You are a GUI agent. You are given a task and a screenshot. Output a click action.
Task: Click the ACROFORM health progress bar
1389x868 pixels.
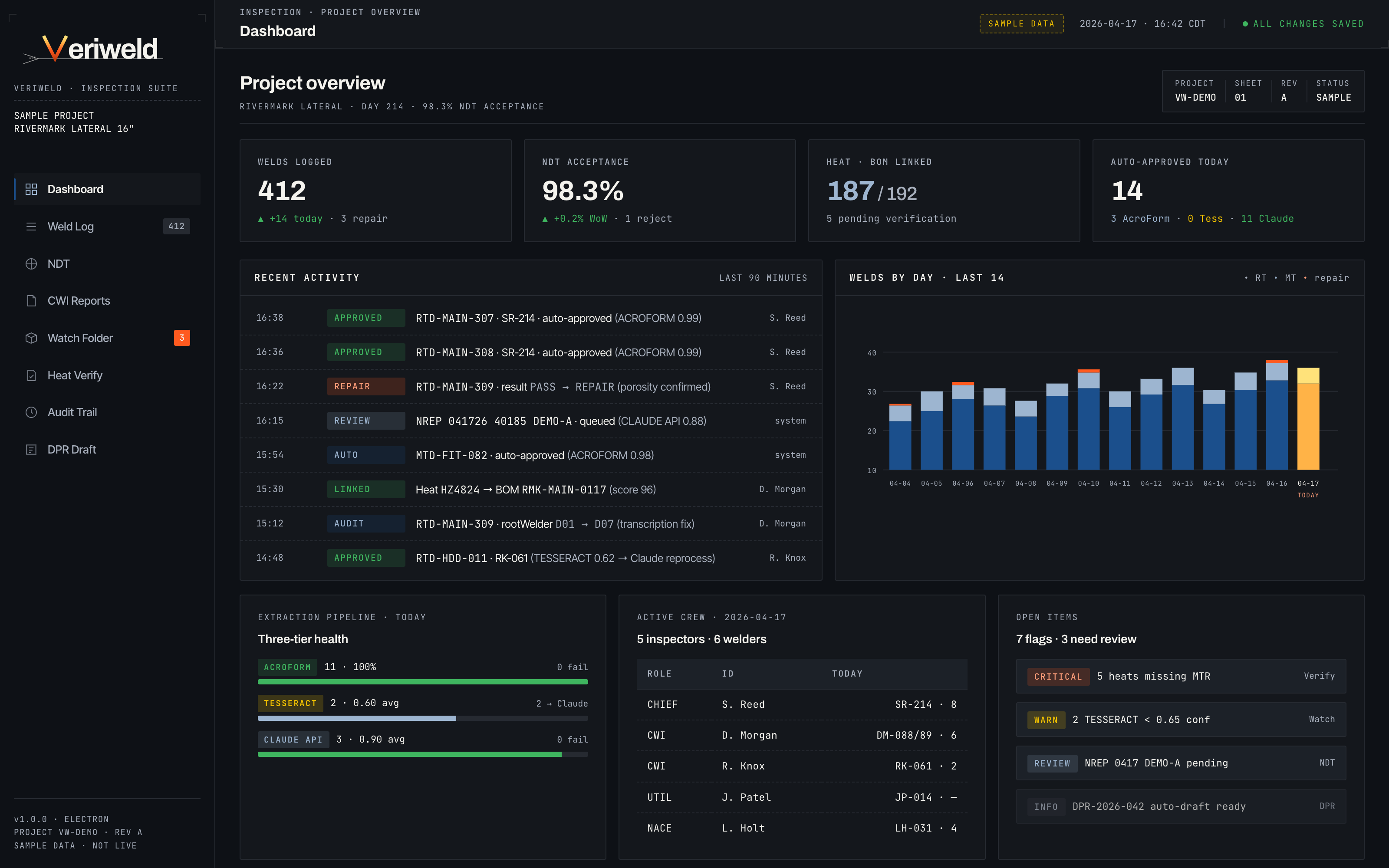click(x=422, y=682)
